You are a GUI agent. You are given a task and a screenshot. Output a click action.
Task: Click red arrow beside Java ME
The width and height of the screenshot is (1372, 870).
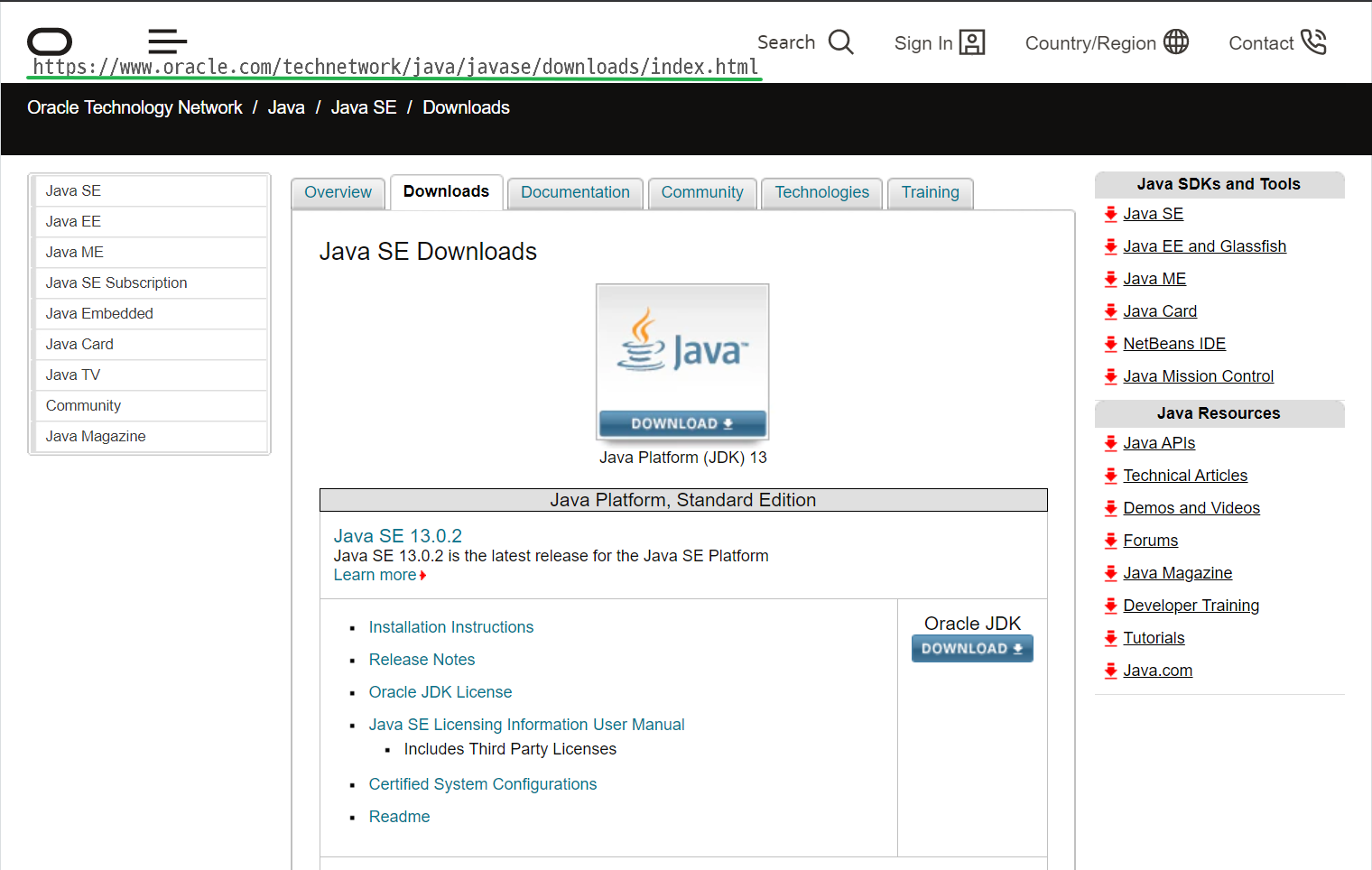[x=1110, y=279]
